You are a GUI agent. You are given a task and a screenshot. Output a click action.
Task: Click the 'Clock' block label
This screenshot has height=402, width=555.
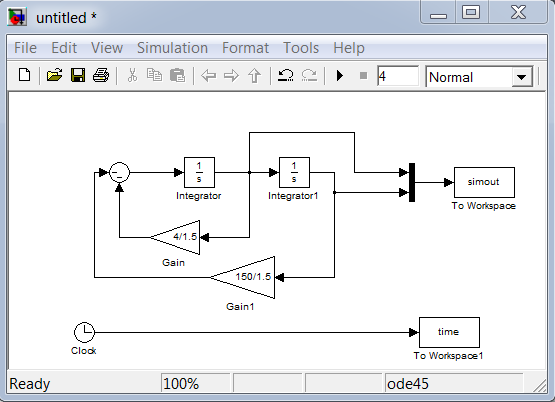tap(84, 350)
